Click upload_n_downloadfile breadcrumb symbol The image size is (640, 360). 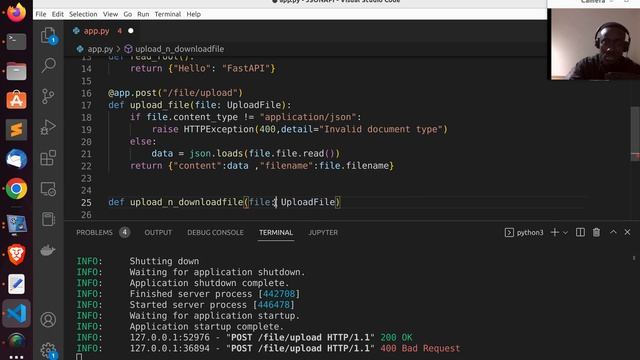click(x=179, y=49)
